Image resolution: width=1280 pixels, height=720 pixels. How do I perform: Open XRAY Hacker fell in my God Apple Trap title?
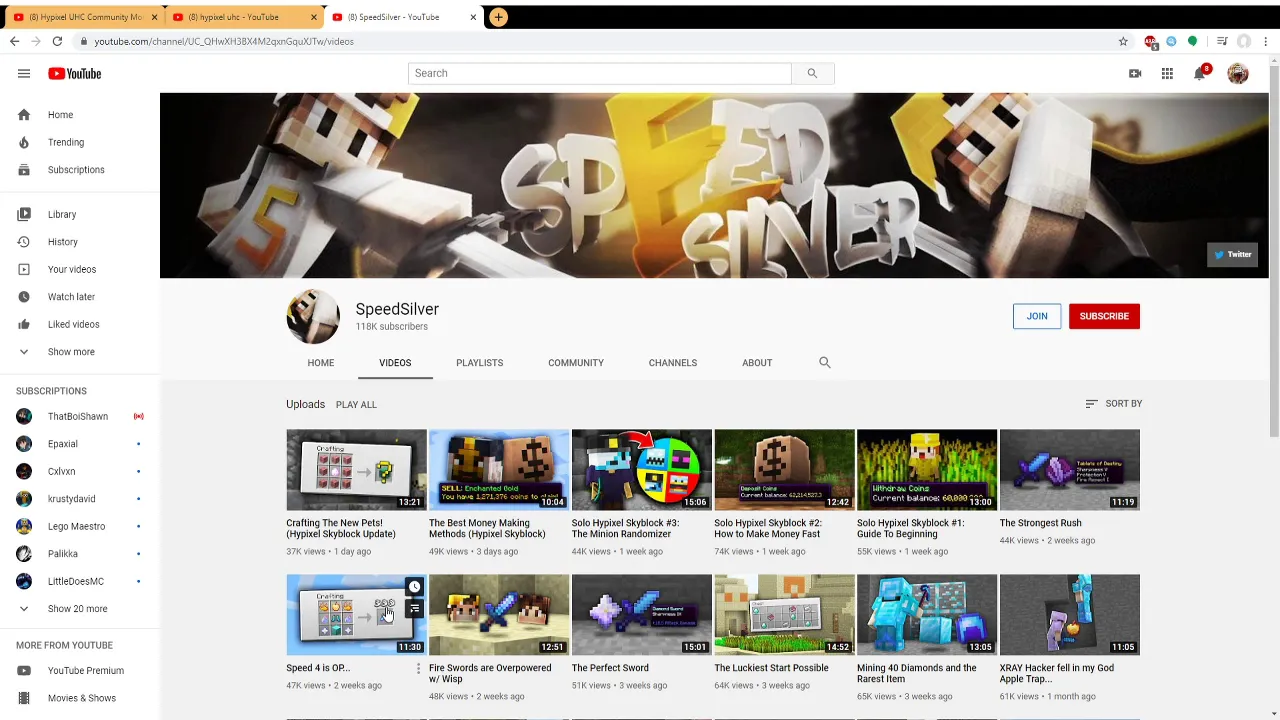tap(1056, 673)
